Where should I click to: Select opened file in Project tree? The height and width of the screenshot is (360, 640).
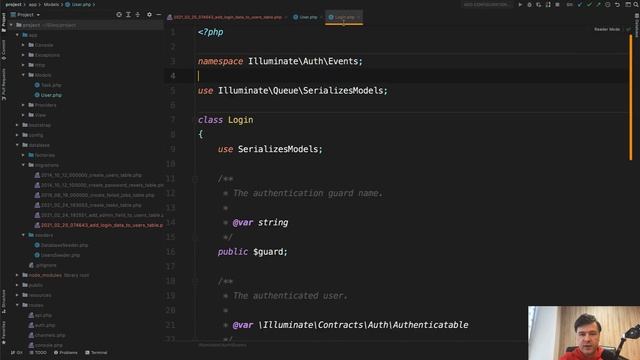tap(119, 15)
